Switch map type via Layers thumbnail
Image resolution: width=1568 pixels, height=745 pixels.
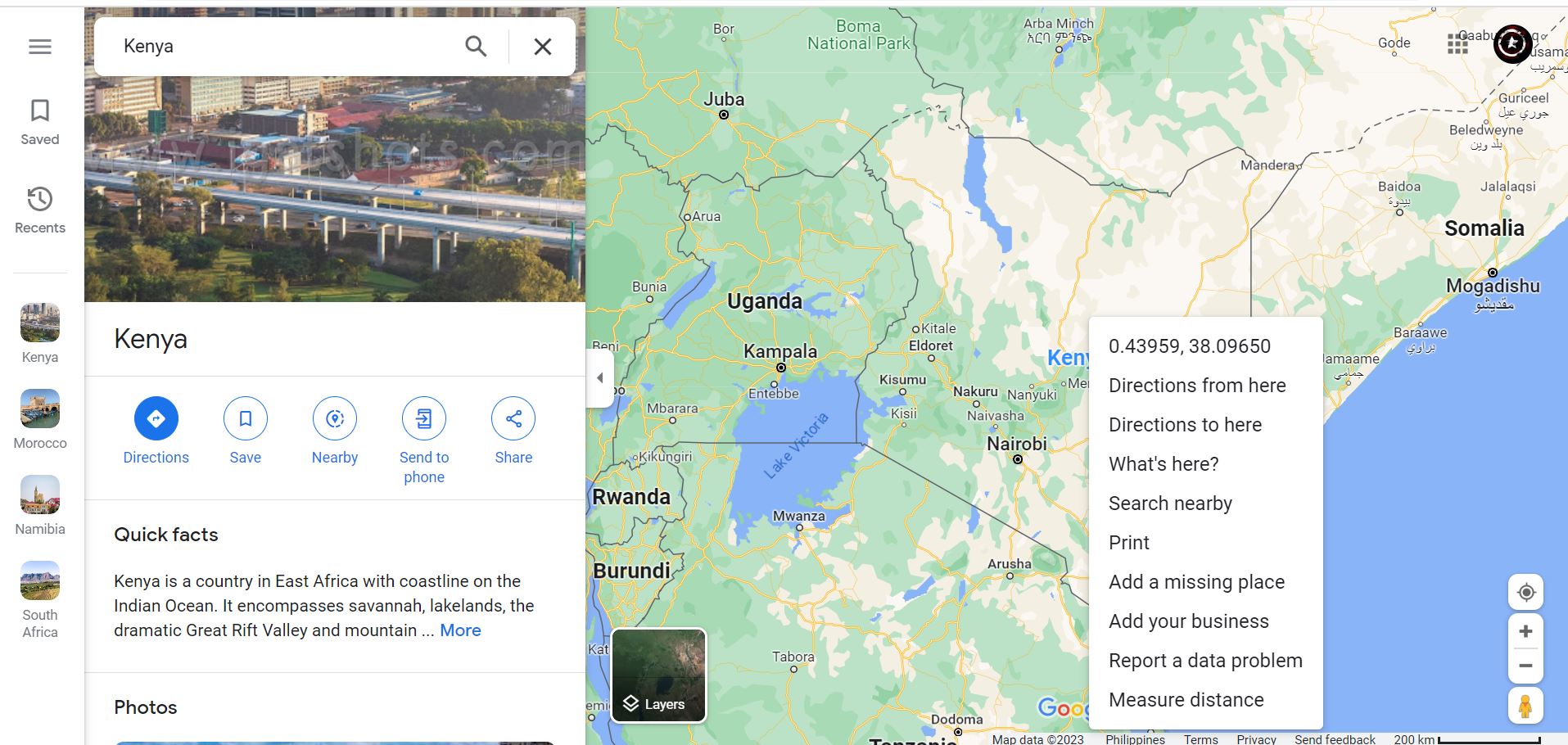coord(658,675)
